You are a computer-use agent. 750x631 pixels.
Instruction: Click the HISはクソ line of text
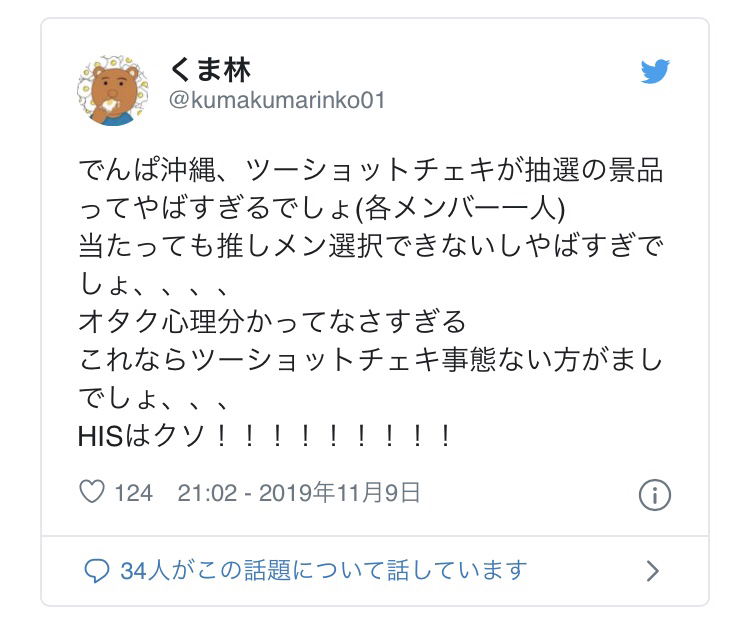coord(265,436)
